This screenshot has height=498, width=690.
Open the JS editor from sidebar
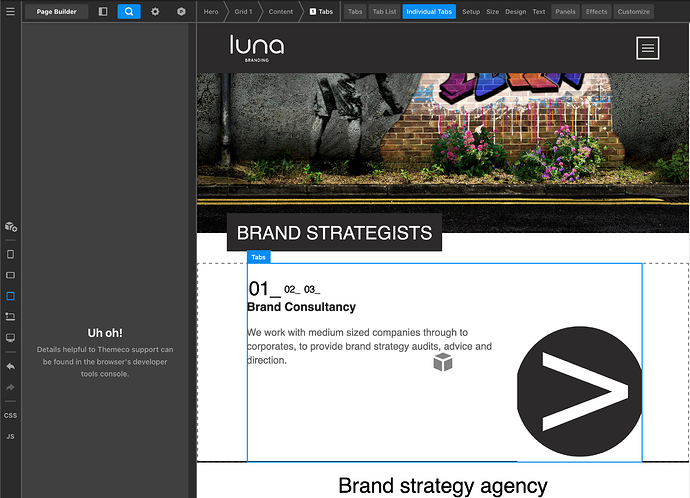[10, 437]
